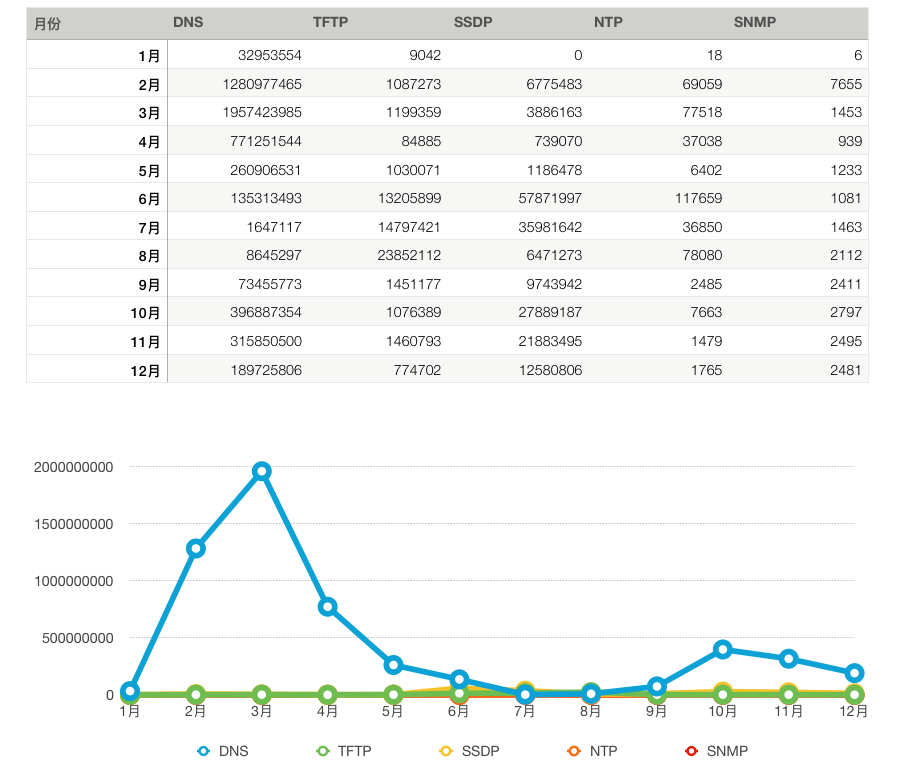Pick the DNS chart point at 4月
The width and height of the screenshot is (913, 783).
(327, 606)
